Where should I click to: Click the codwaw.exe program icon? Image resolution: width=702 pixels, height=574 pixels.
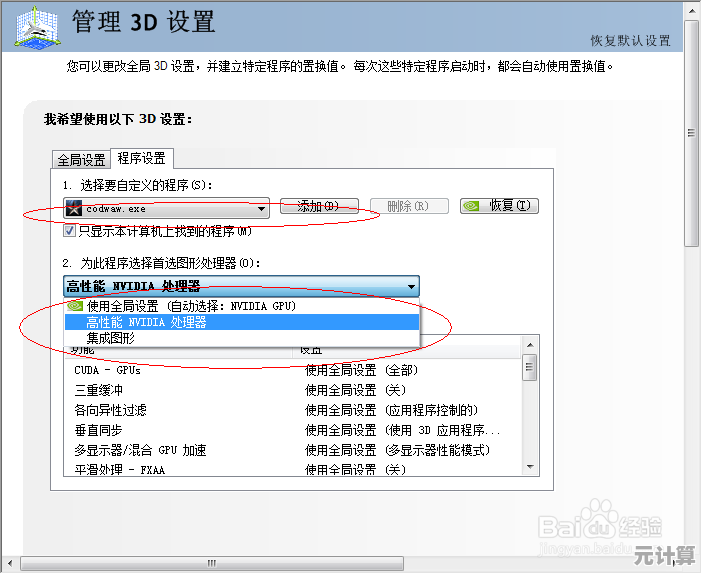pos(73,208)
